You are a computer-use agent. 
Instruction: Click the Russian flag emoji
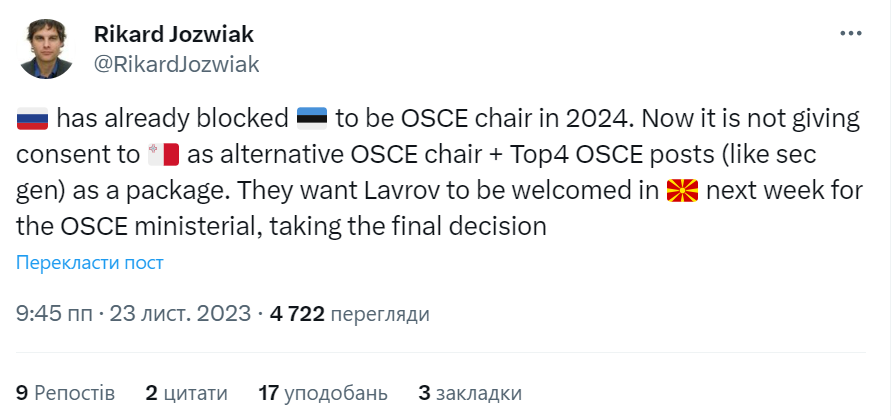[32, 120]
